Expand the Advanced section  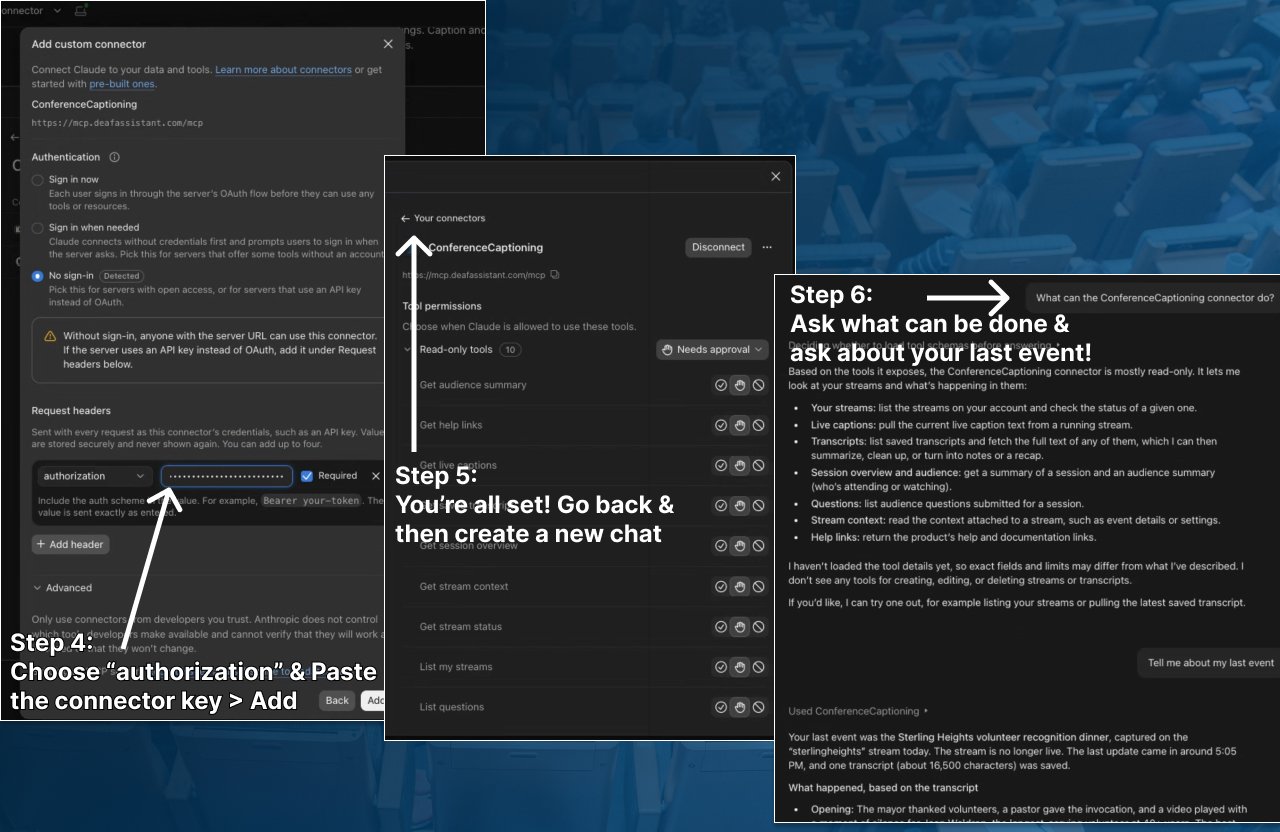click(62, 588)
